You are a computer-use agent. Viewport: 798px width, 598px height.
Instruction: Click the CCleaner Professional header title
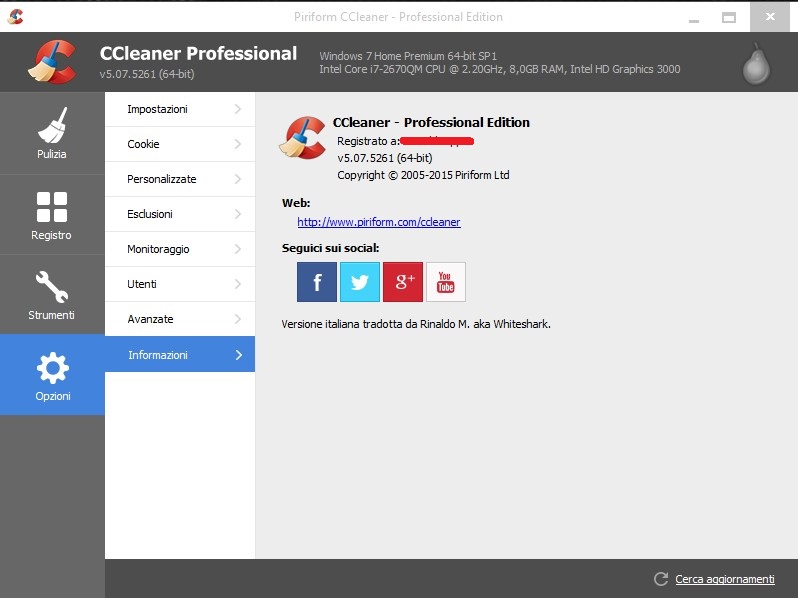click(x=198, y=53)
